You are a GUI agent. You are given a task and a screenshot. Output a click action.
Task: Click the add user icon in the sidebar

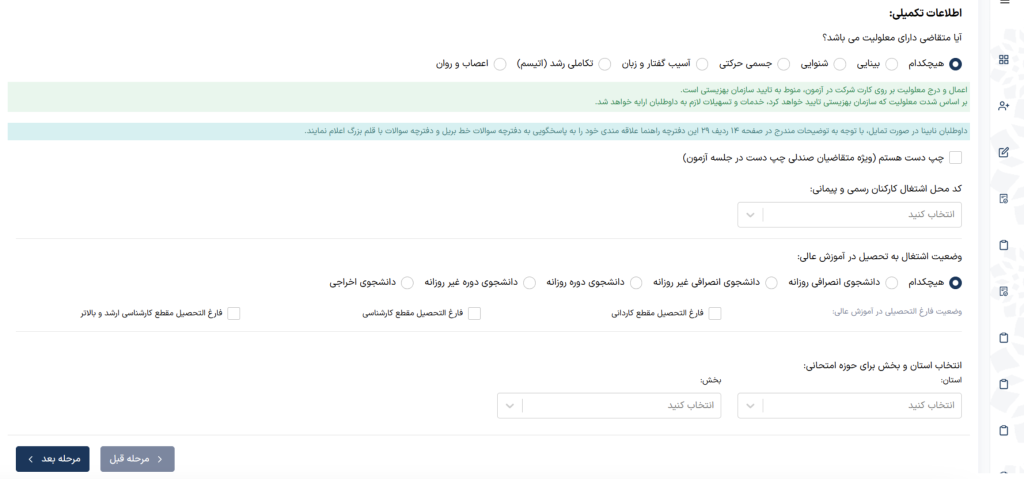(x=1004, y=105)
